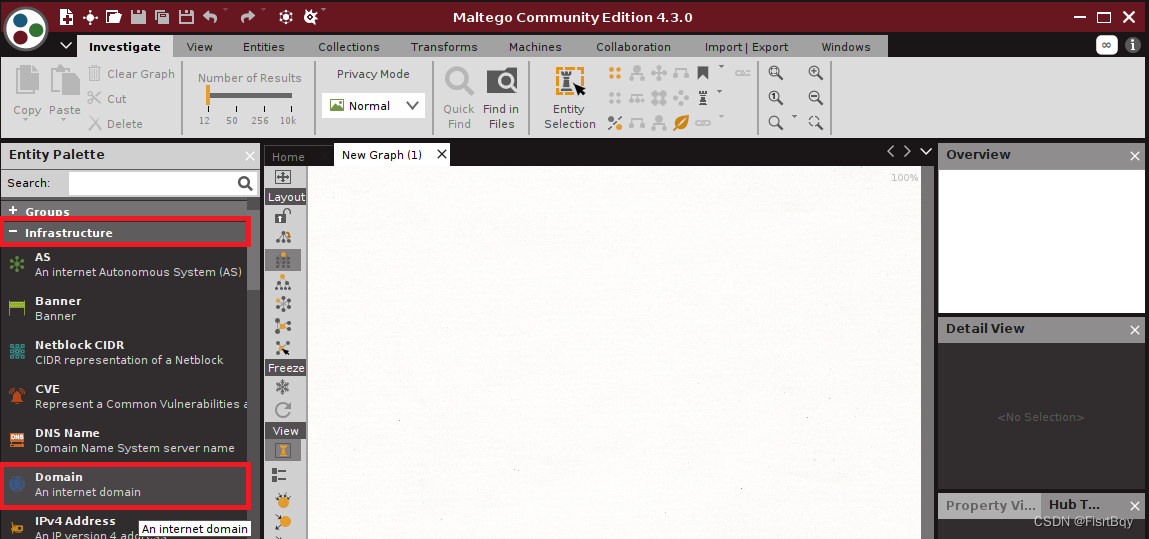Open the zoom magnifier dropdown arrow
This screenshot has width=1149, height=539.
794,117
